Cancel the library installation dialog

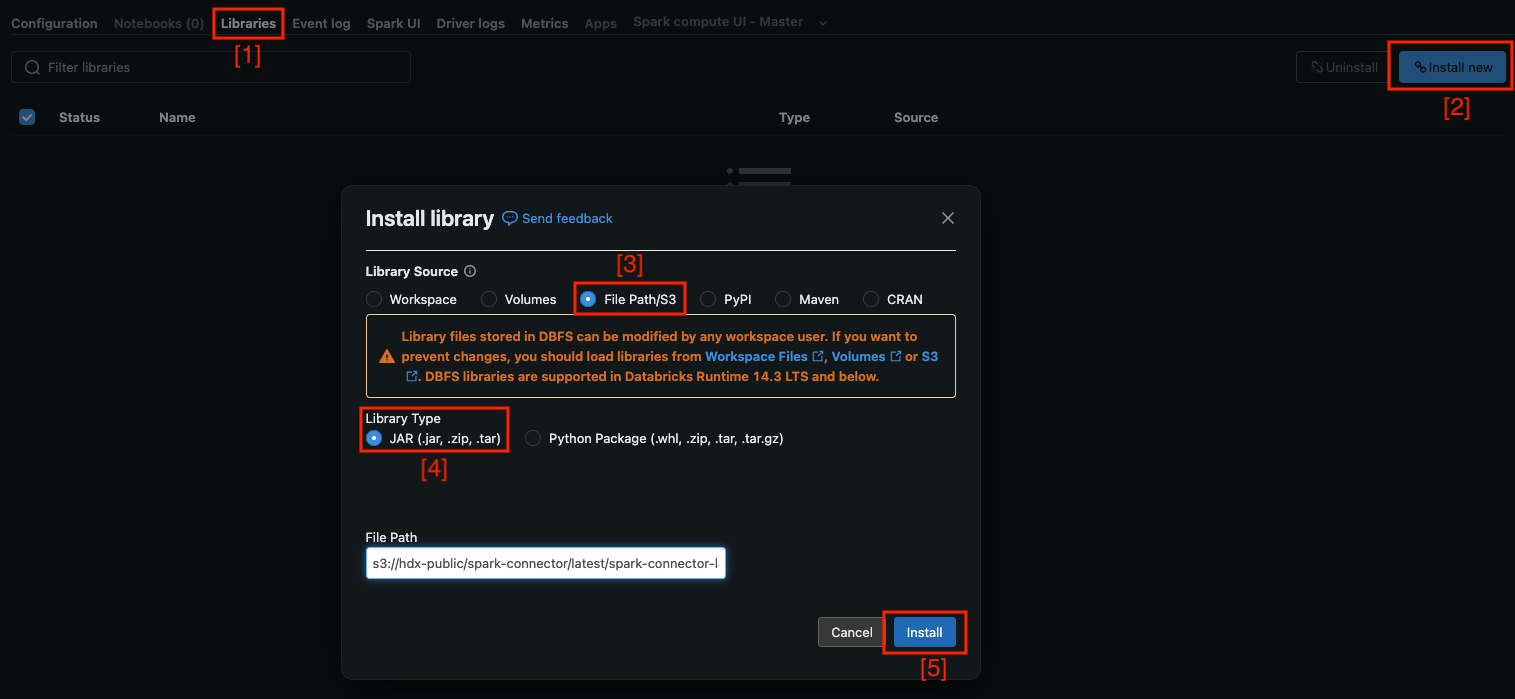851,632
